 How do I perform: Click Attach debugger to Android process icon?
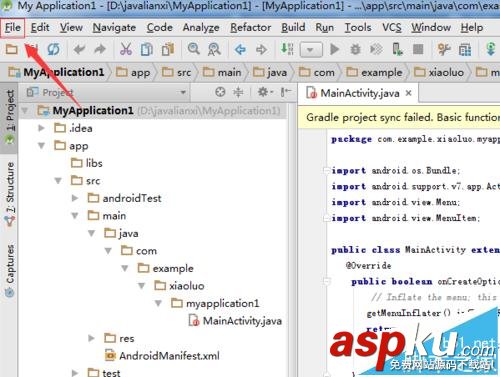pyautogui.click(x=397, y=50)
